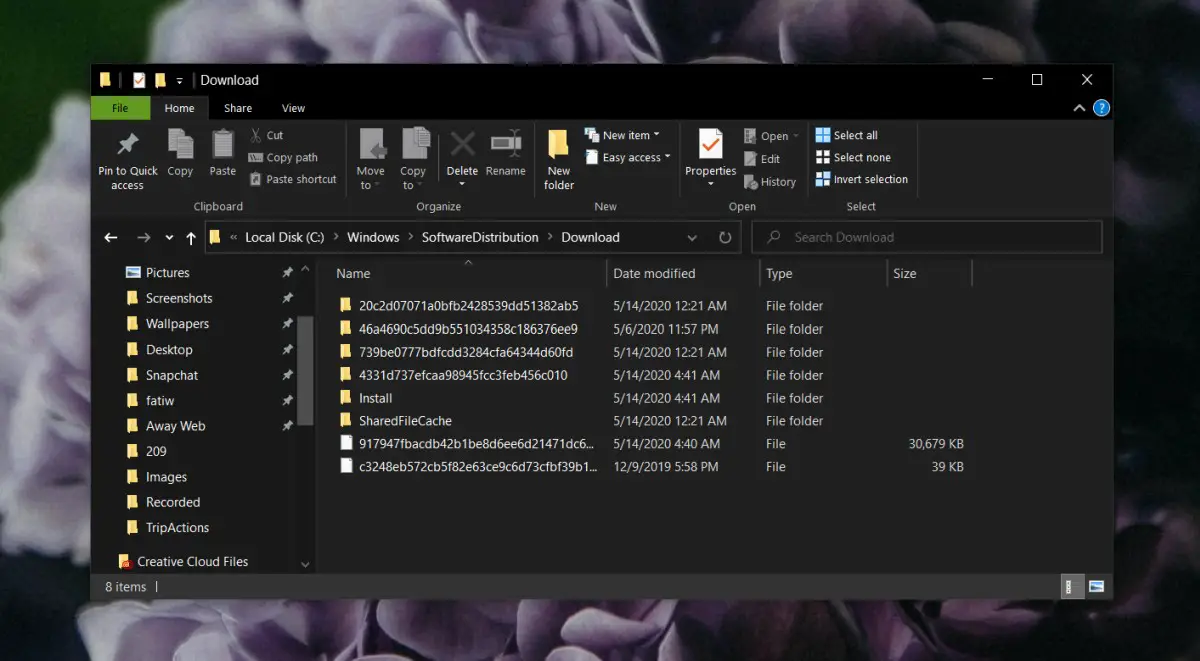
Task: Navigate up one folder level
Action: (x=190, y=238)
